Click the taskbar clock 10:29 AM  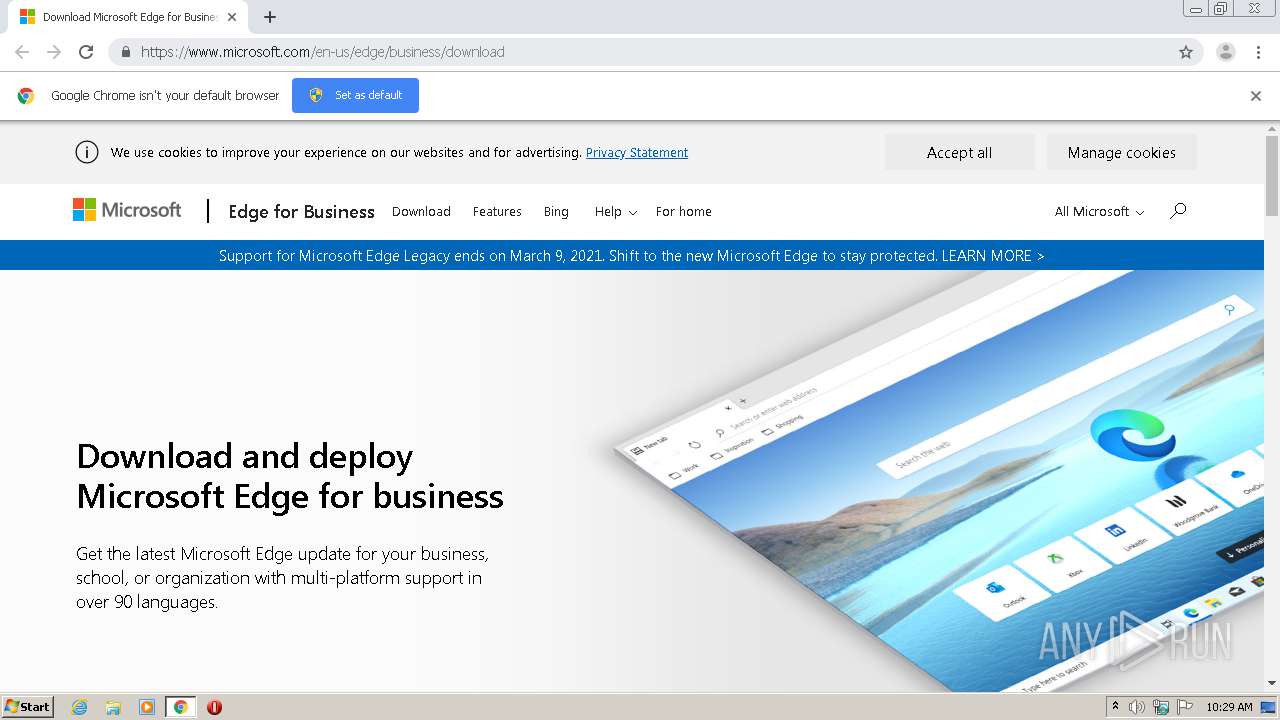point(1229,707)
